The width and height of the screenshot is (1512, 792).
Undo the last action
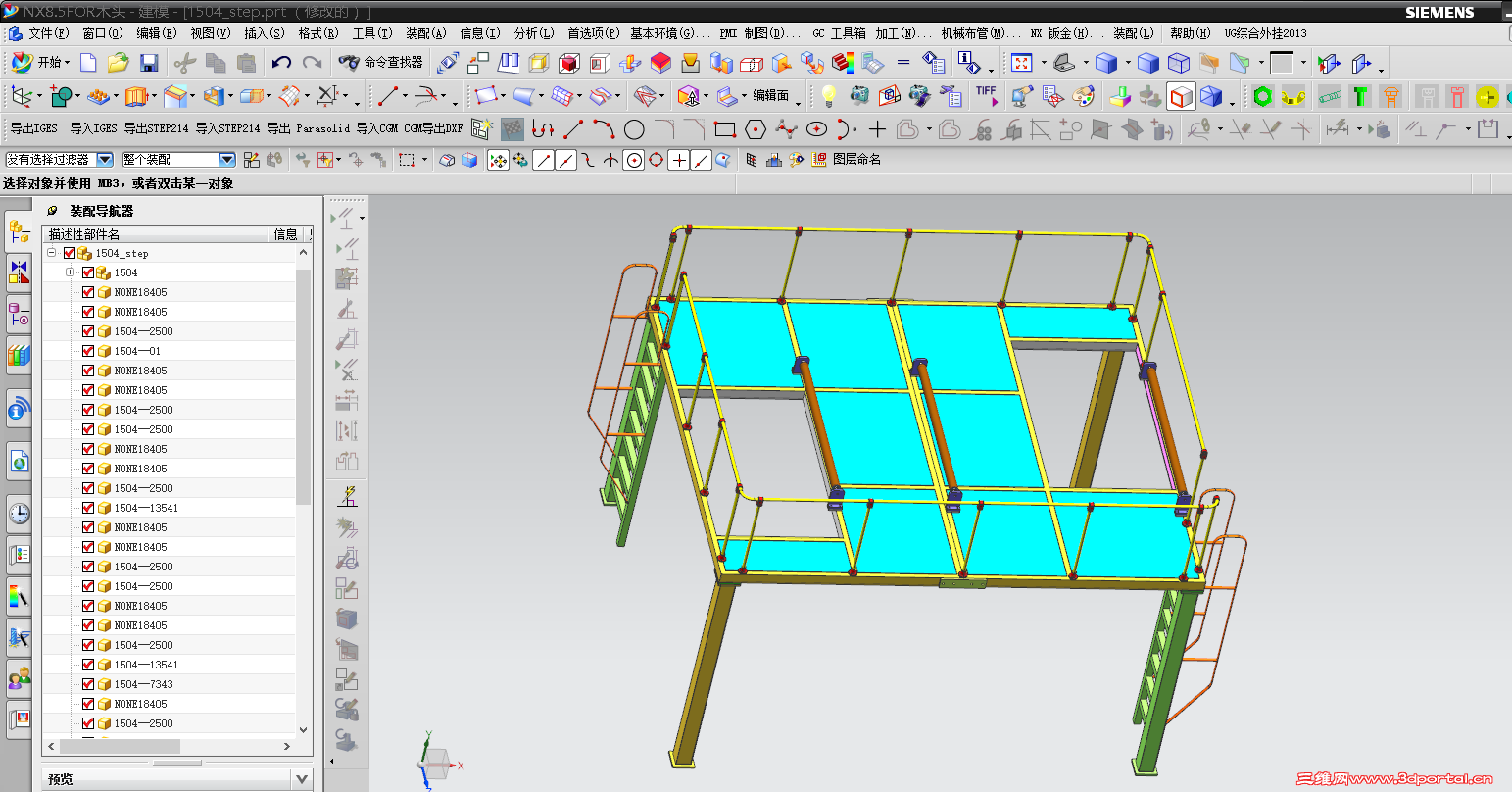click(281, 63)
